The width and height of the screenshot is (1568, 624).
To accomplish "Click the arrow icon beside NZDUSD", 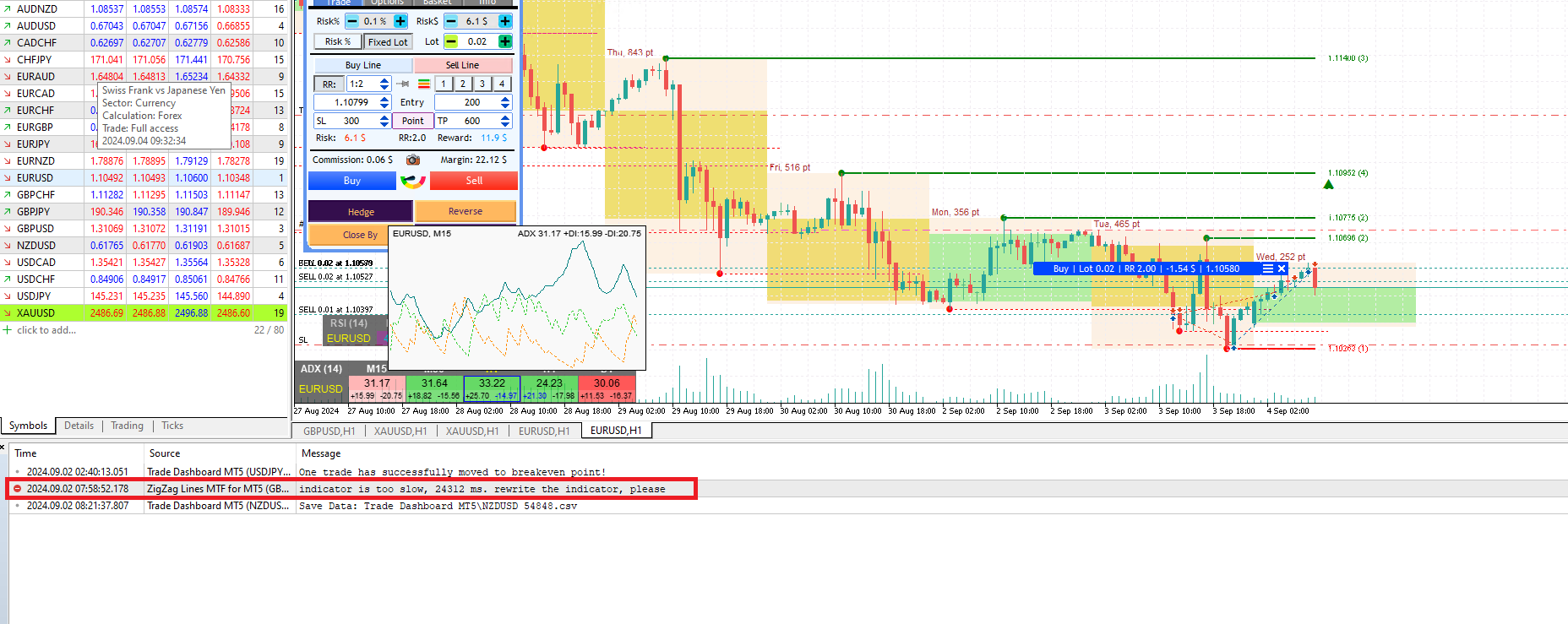I will tap(8, 246).
